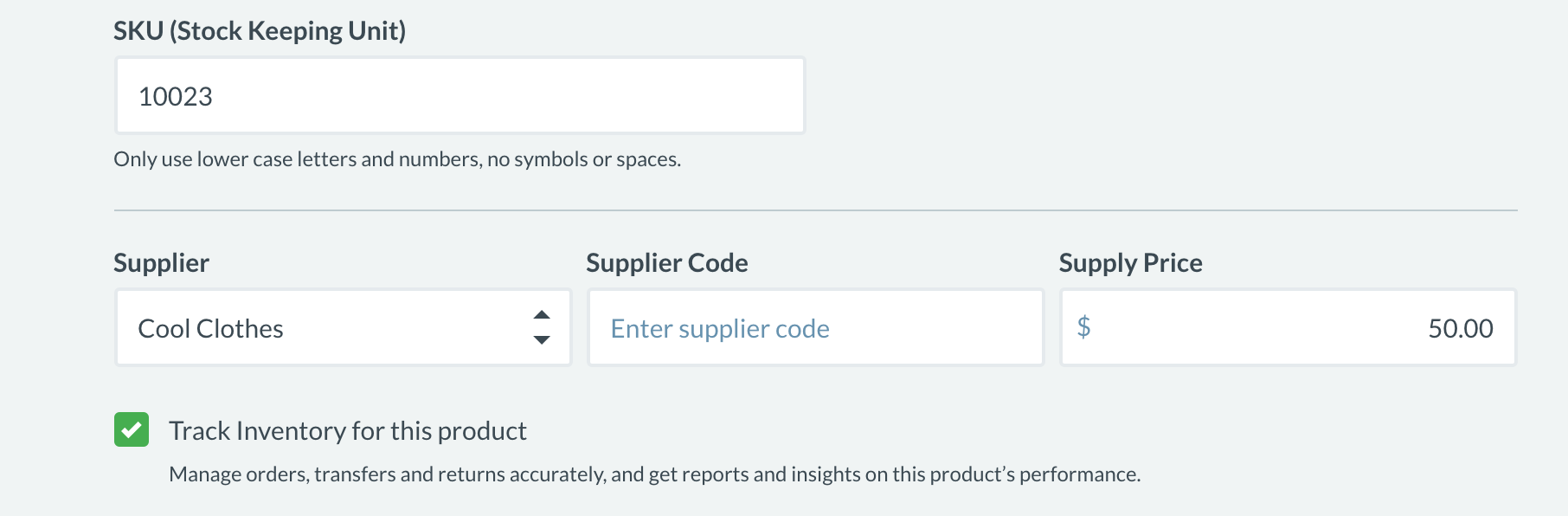Click the 10023 value text in SKU field
The image size is (1568, 516).
pos(176,97)
